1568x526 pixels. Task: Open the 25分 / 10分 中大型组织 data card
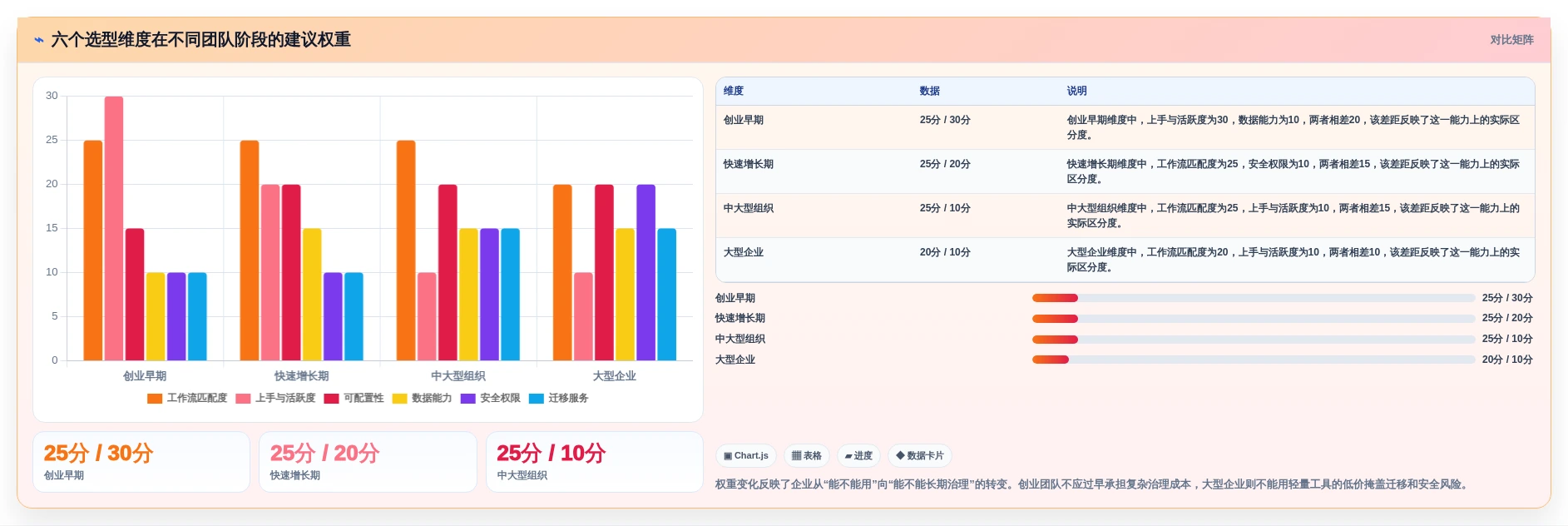click(595, 462)
